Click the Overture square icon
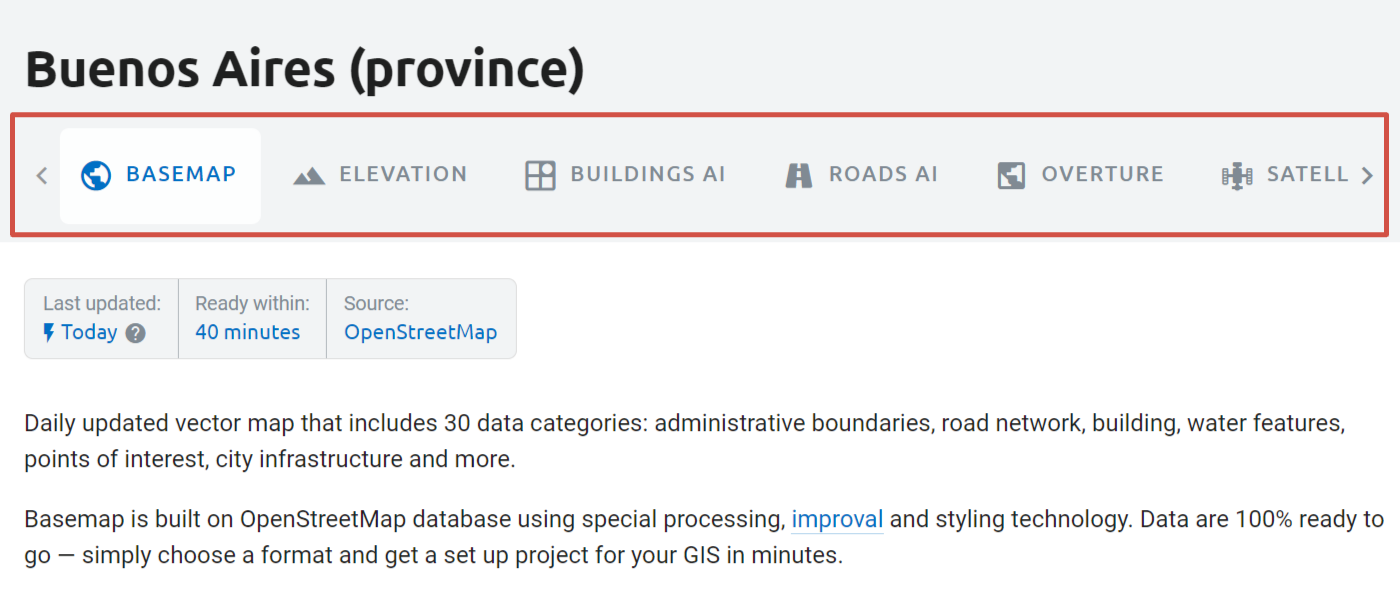 click(x=1011, y=176)
